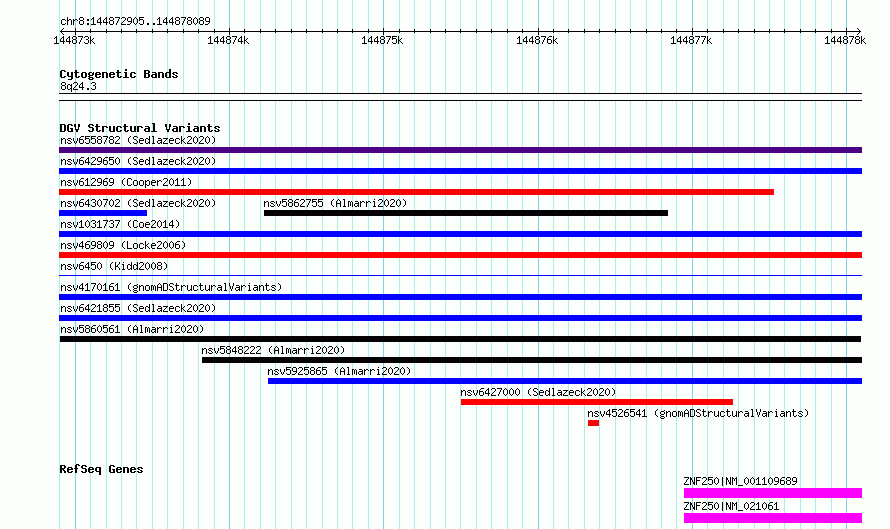The width and height of the screenshot is (890, 529).
Task: Open nsv5848222 (Almarri2020) variant label
Action: tap(273, 350)
